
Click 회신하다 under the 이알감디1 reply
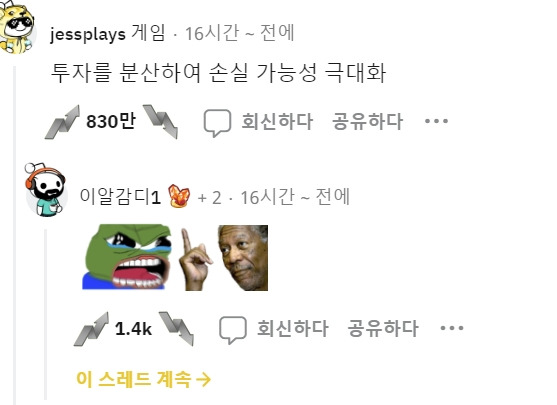point(293,328)
